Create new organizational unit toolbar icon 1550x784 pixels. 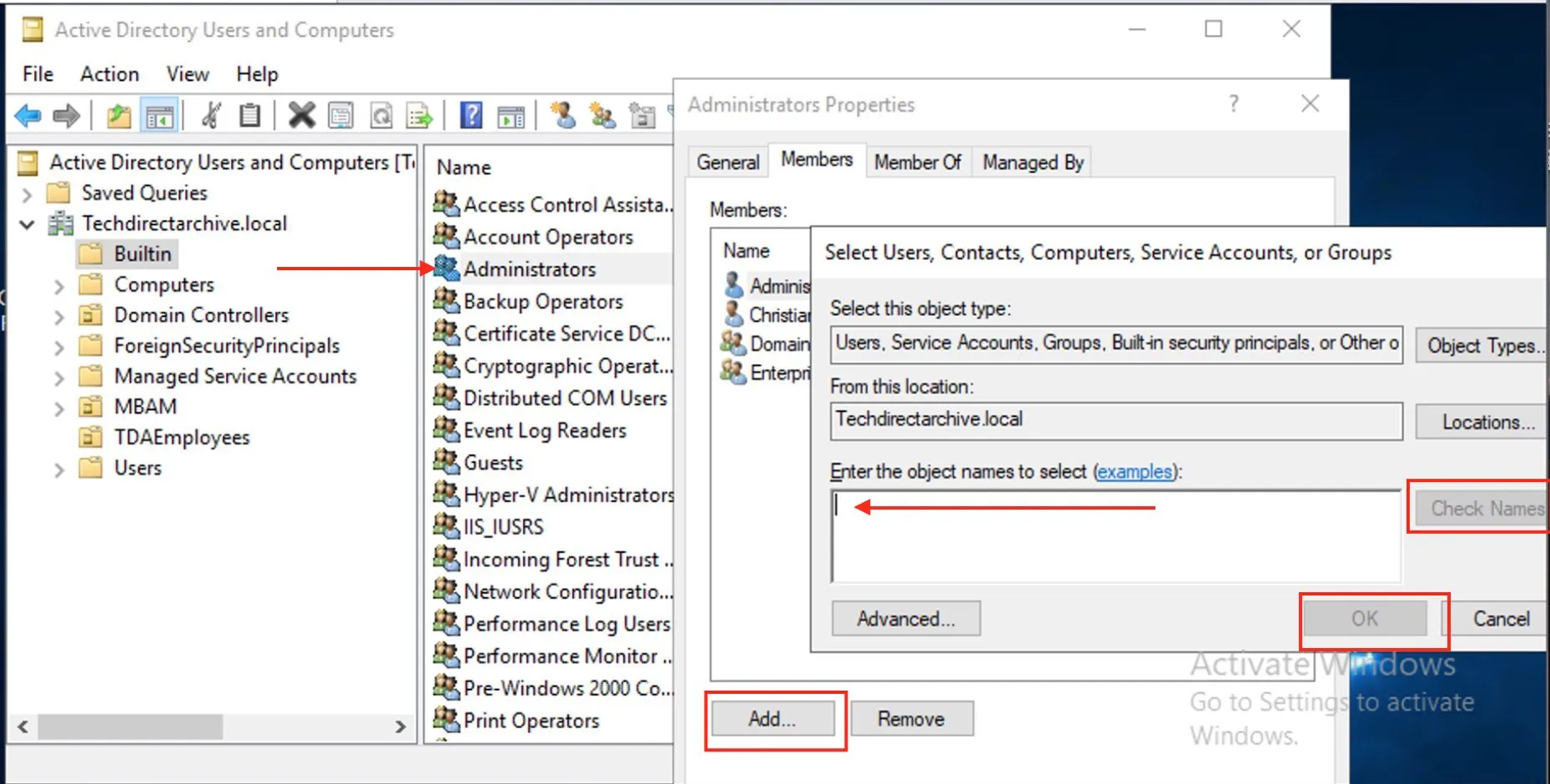(x=642, y=115)
